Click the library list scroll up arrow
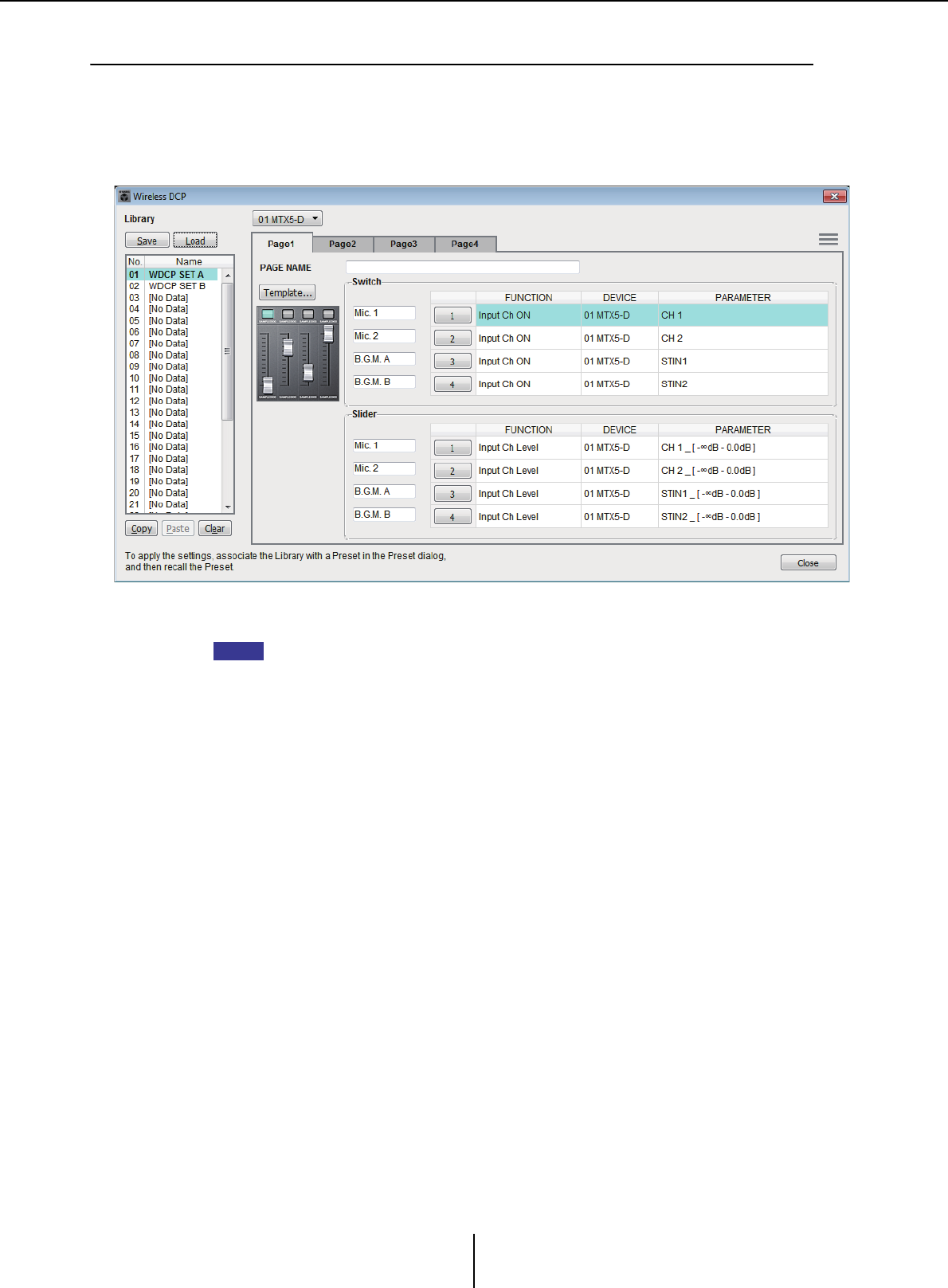The height and width of the screenshot is (1288, 948). [x=228, y=275]
